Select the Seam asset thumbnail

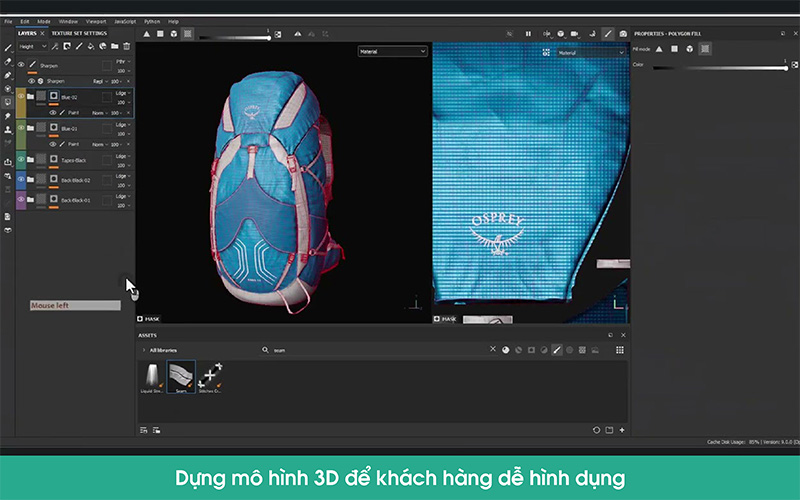(181, 378)
